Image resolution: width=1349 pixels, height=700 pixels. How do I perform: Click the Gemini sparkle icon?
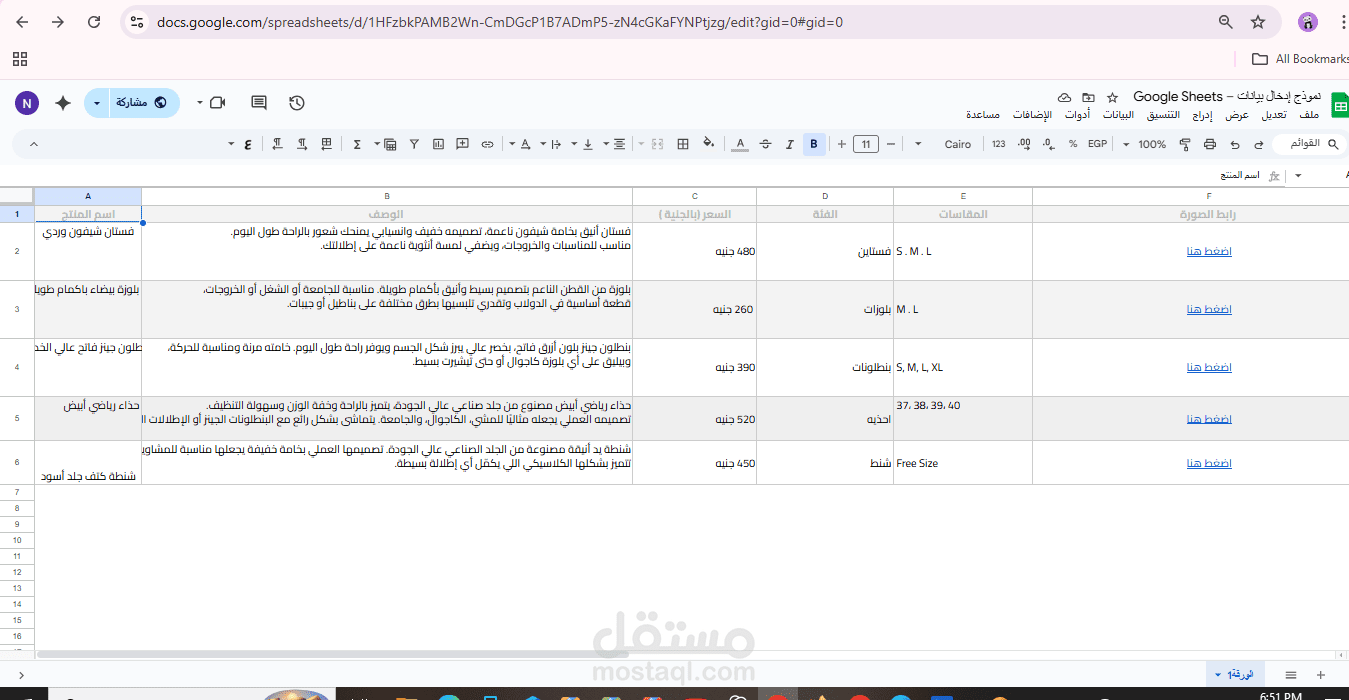[x=63, y=103]
